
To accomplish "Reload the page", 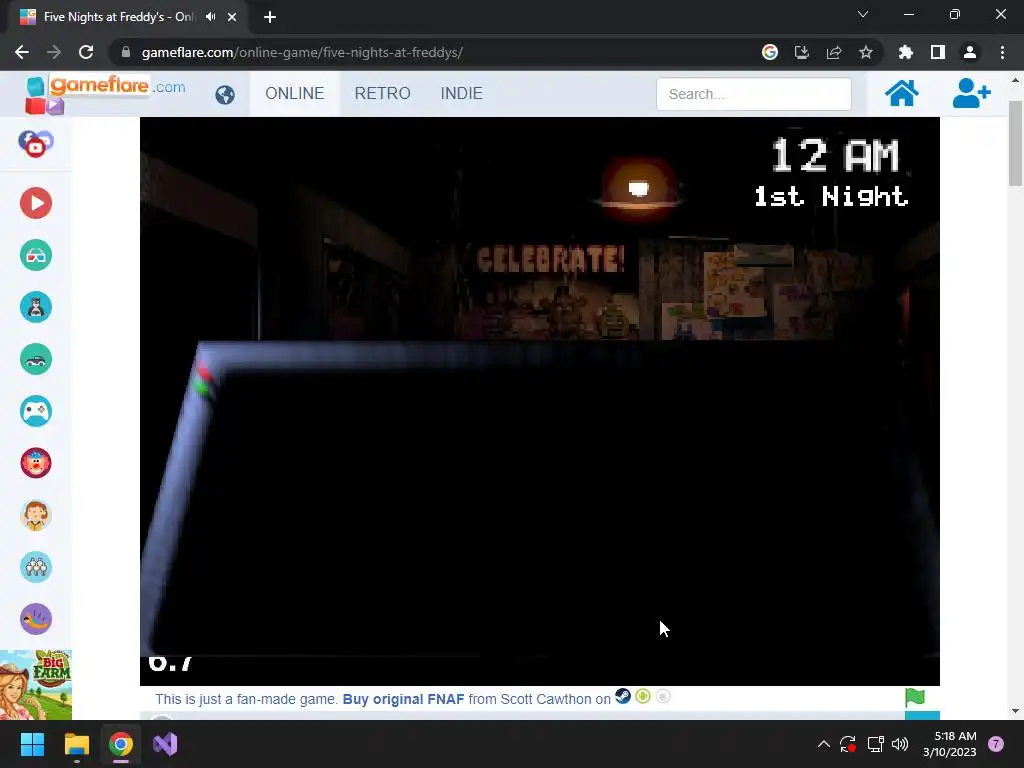I will point(86,52).
